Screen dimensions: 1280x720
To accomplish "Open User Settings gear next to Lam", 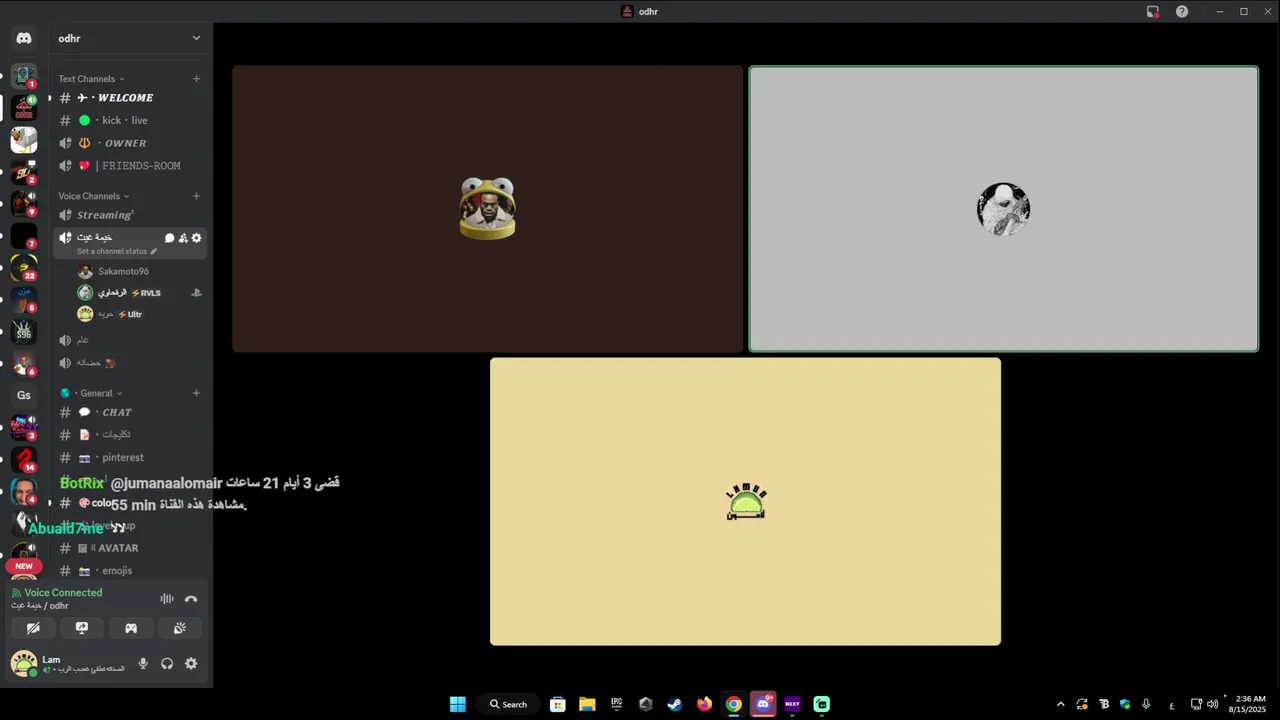I will click(191, 663).
